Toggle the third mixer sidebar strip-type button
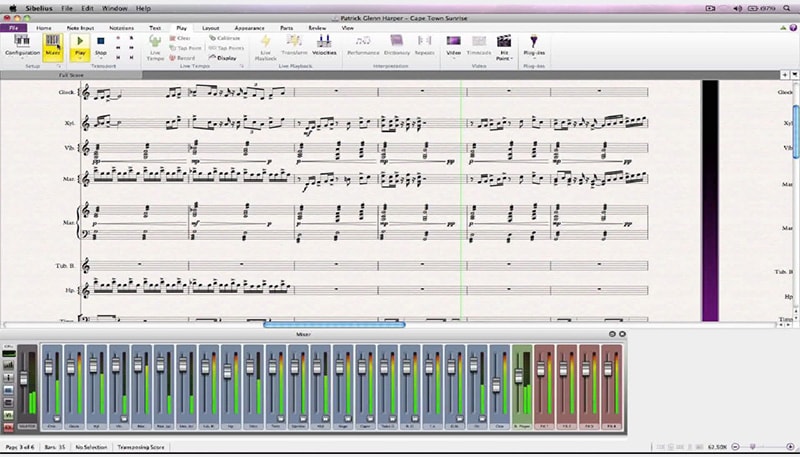Image resolution: width=800 pixels, height=457 pixels. pyautogui.click(x=9, y=378)
